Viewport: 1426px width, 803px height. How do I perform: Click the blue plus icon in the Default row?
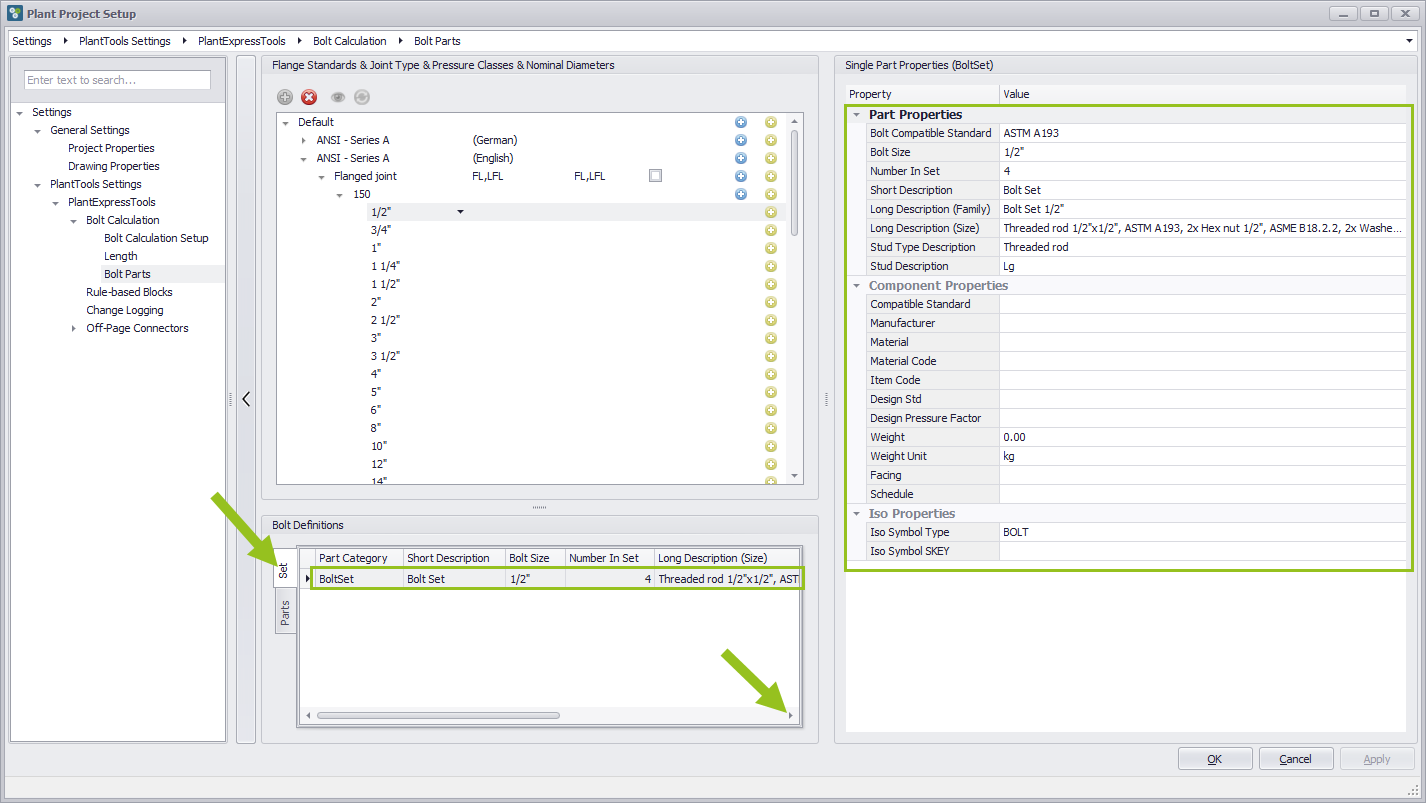coord(741,122)
